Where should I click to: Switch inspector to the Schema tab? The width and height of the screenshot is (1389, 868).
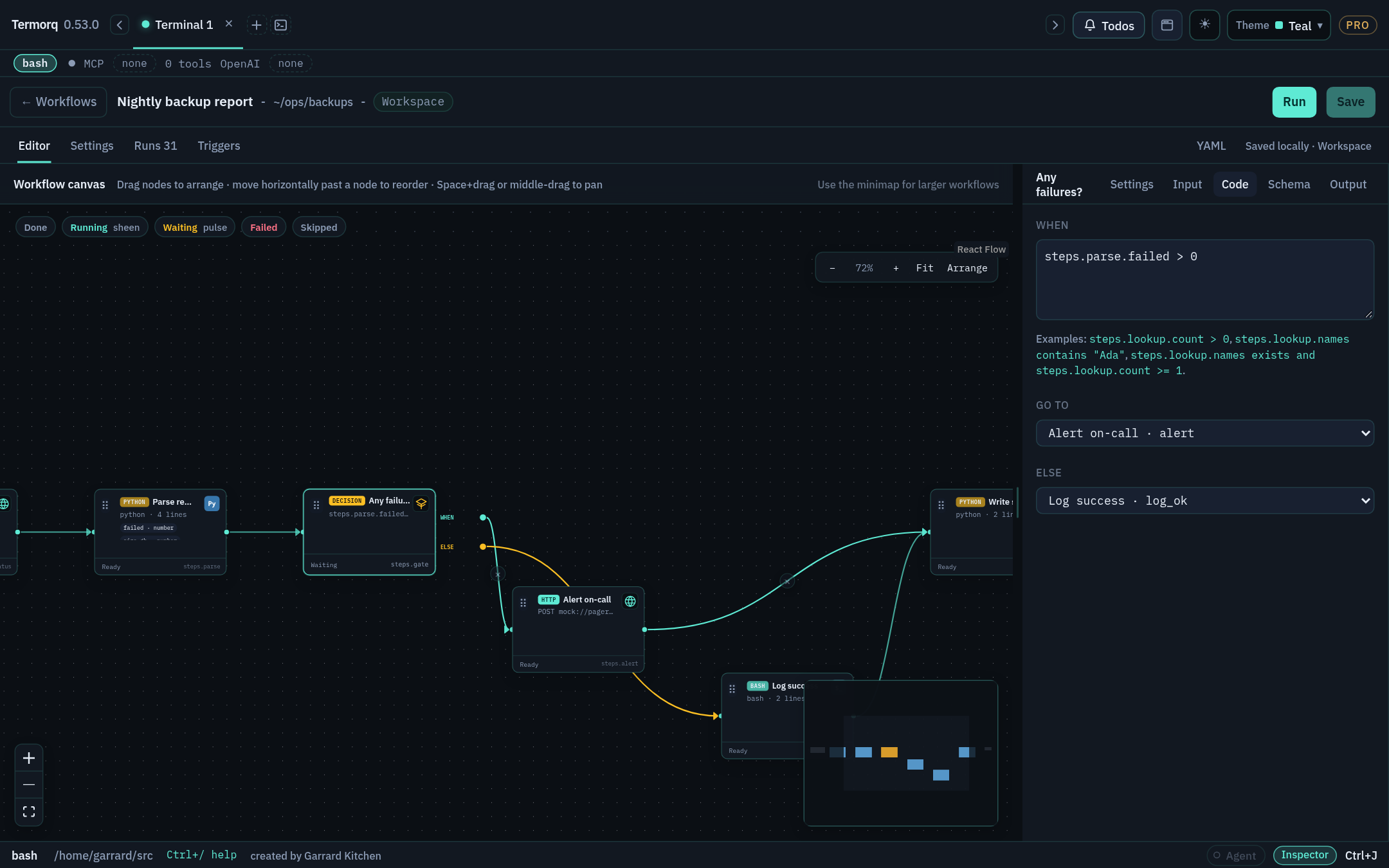click(x=1289, y=185)
